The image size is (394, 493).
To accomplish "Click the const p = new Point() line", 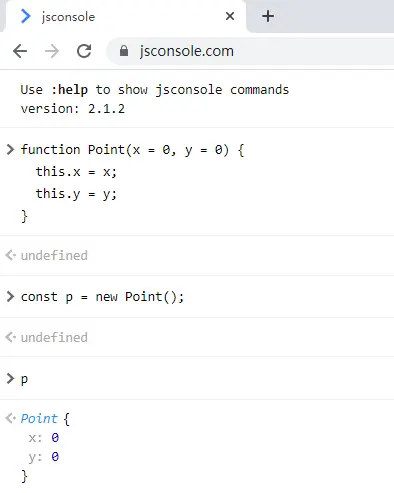I will tap(102, 297).
